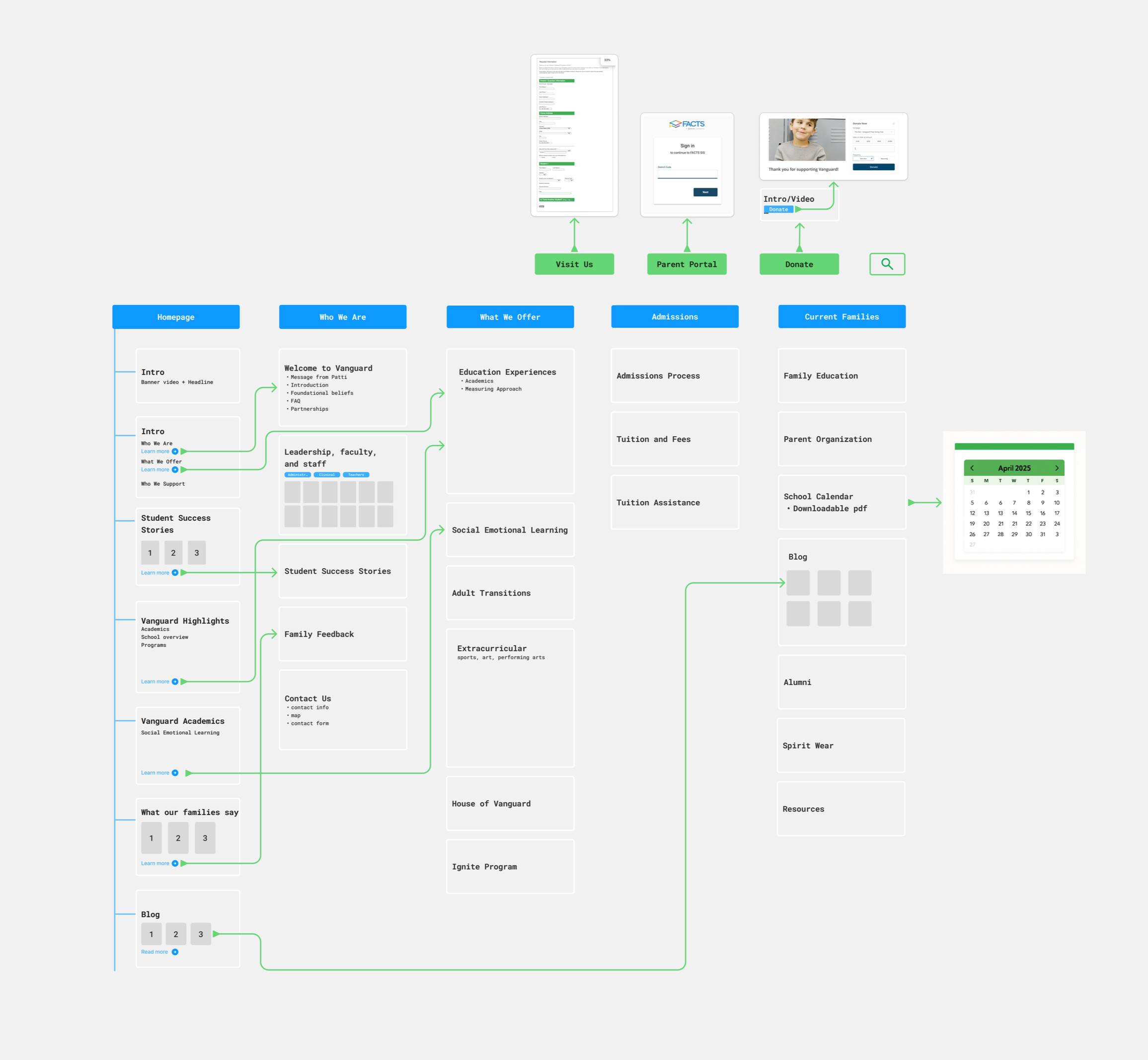Click previous month arrow in April 2025 calendar
Image resolution: width=1148 pixels, height=1060 pixels.
point(972,468)
